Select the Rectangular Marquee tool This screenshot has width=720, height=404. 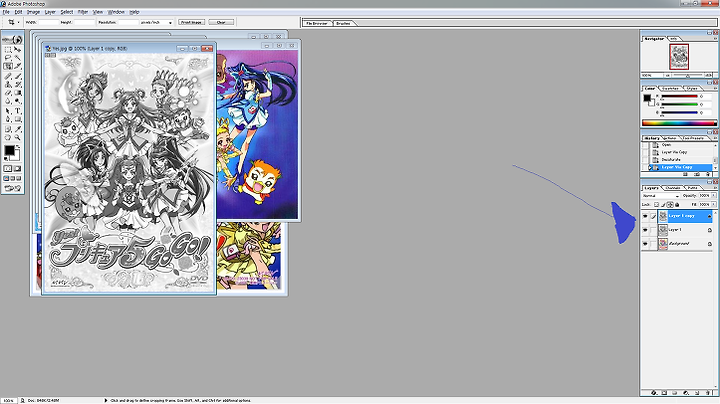(7, 50)
